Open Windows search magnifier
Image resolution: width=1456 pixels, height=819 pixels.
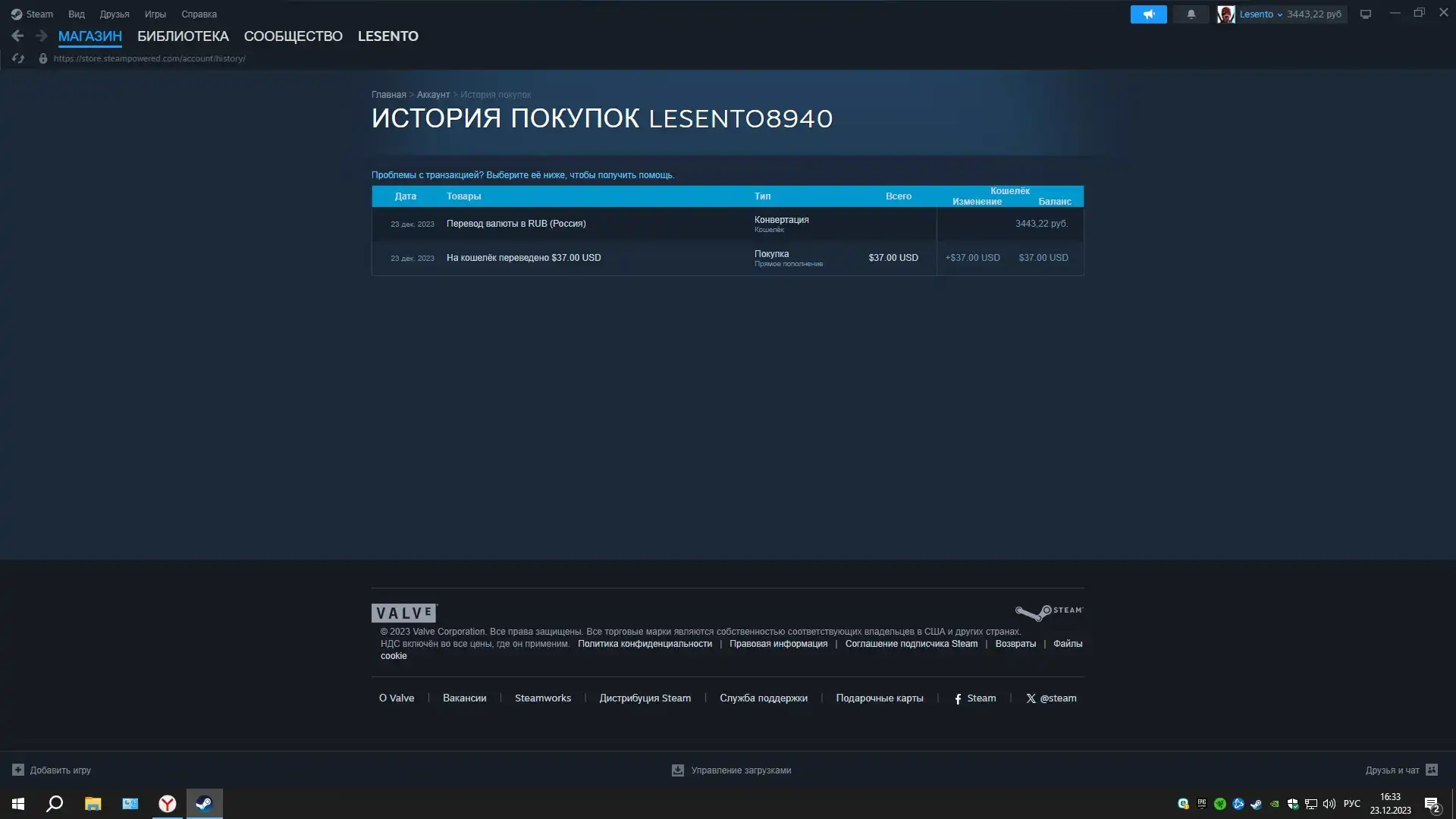click(x=55, y=804)
